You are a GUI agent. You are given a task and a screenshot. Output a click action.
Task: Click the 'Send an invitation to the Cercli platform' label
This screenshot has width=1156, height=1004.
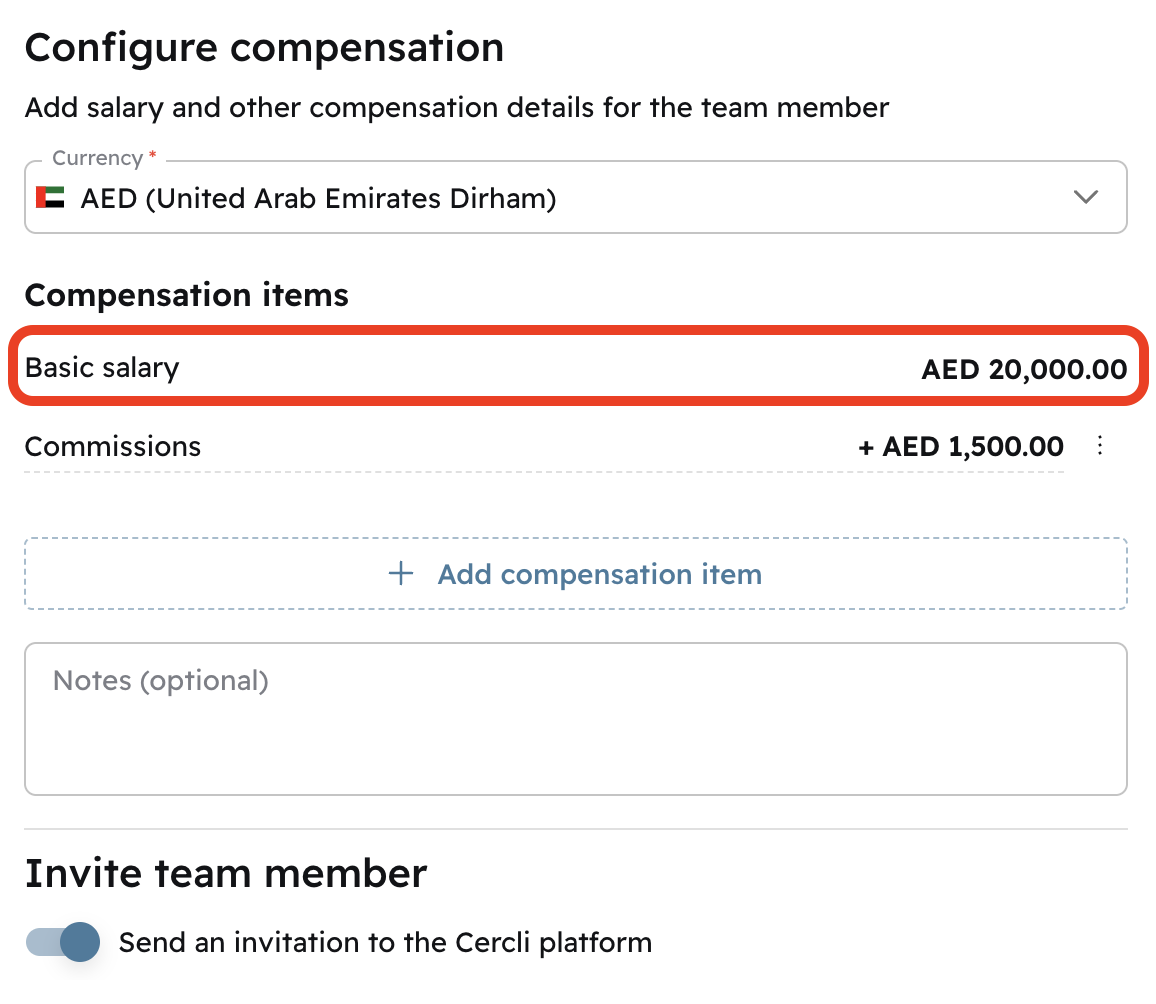pyautogui.click(x=385, y=942)
